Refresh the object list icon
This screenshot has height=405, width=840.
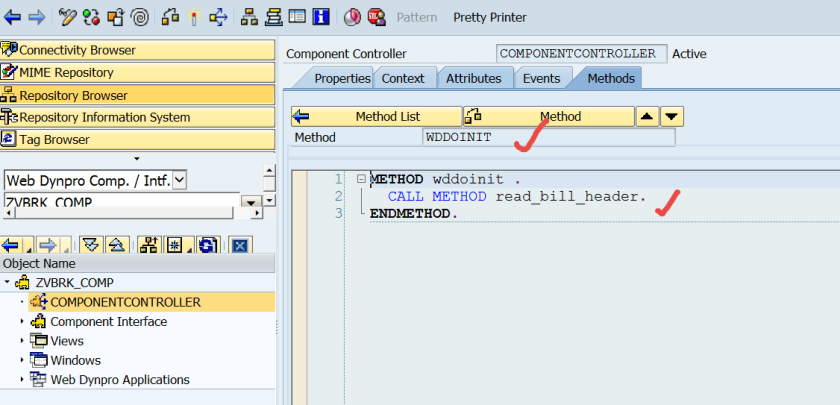point(207,245)
